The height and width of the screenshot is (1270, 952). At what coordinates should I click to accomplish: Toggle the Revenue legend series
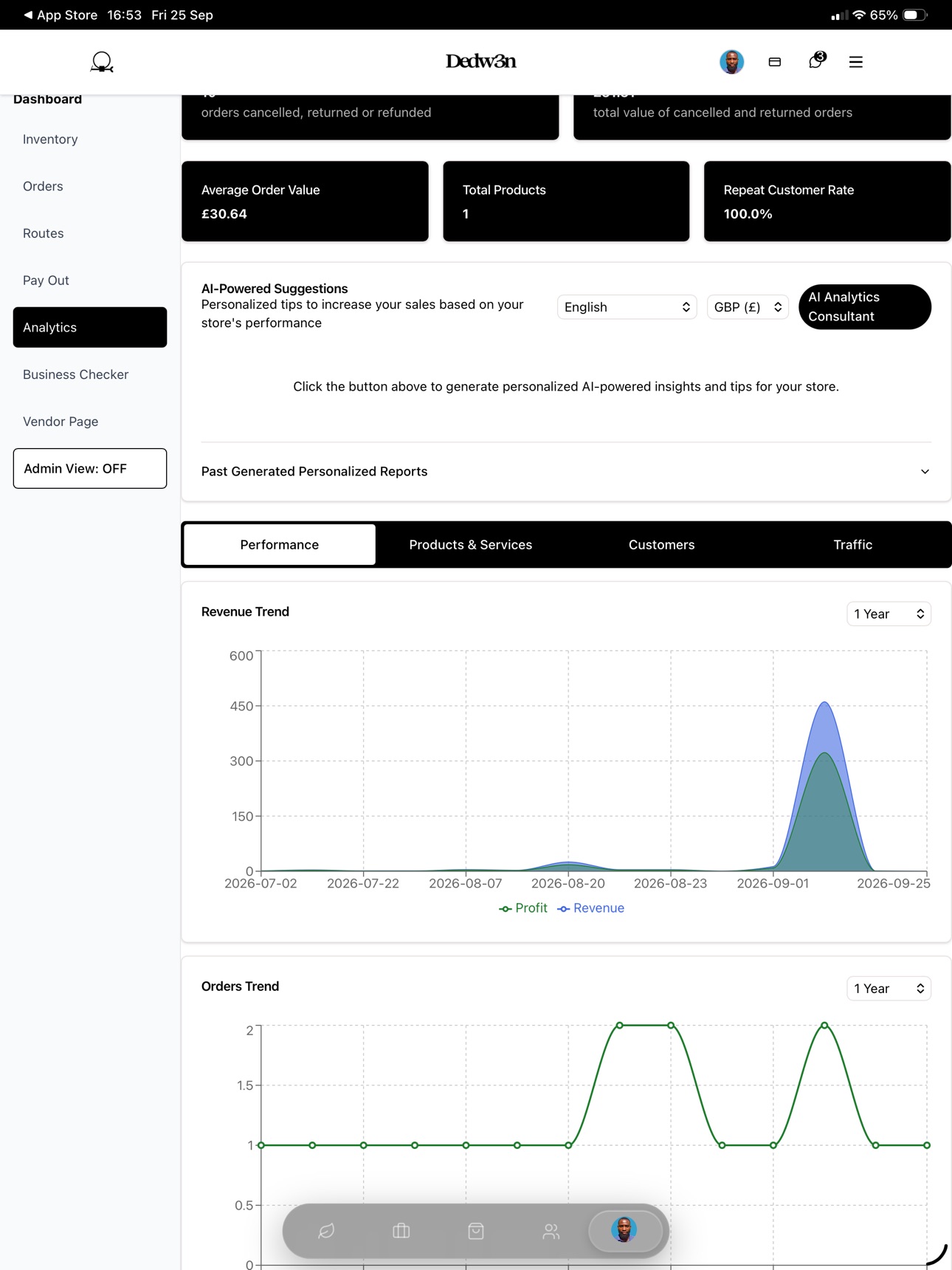pos(591,908)
